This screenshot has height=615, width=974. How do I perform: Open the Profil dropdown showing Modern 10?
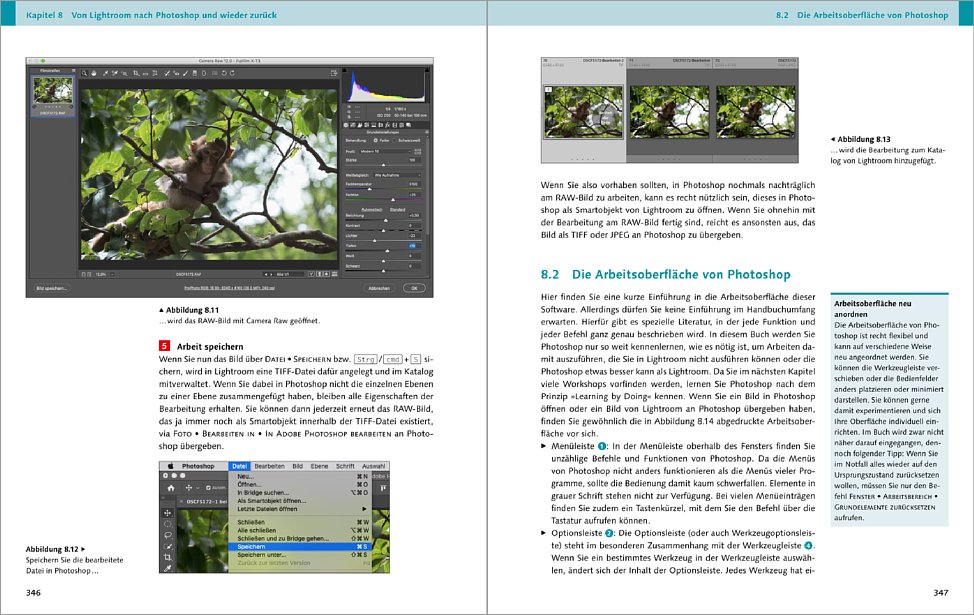tap(385, 151)
